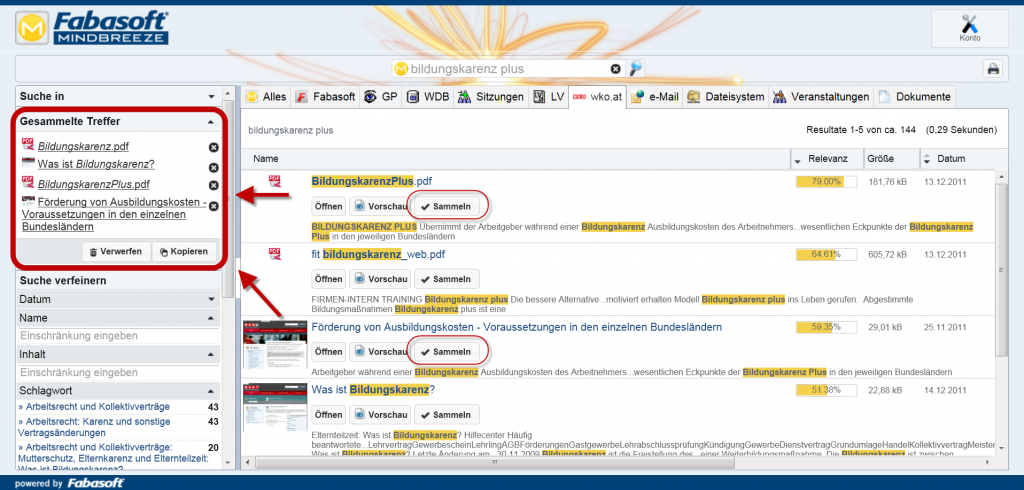This screenshot has height=490, width=1024.
Task: Open the Konto account tools button
Action: point(969,29)
